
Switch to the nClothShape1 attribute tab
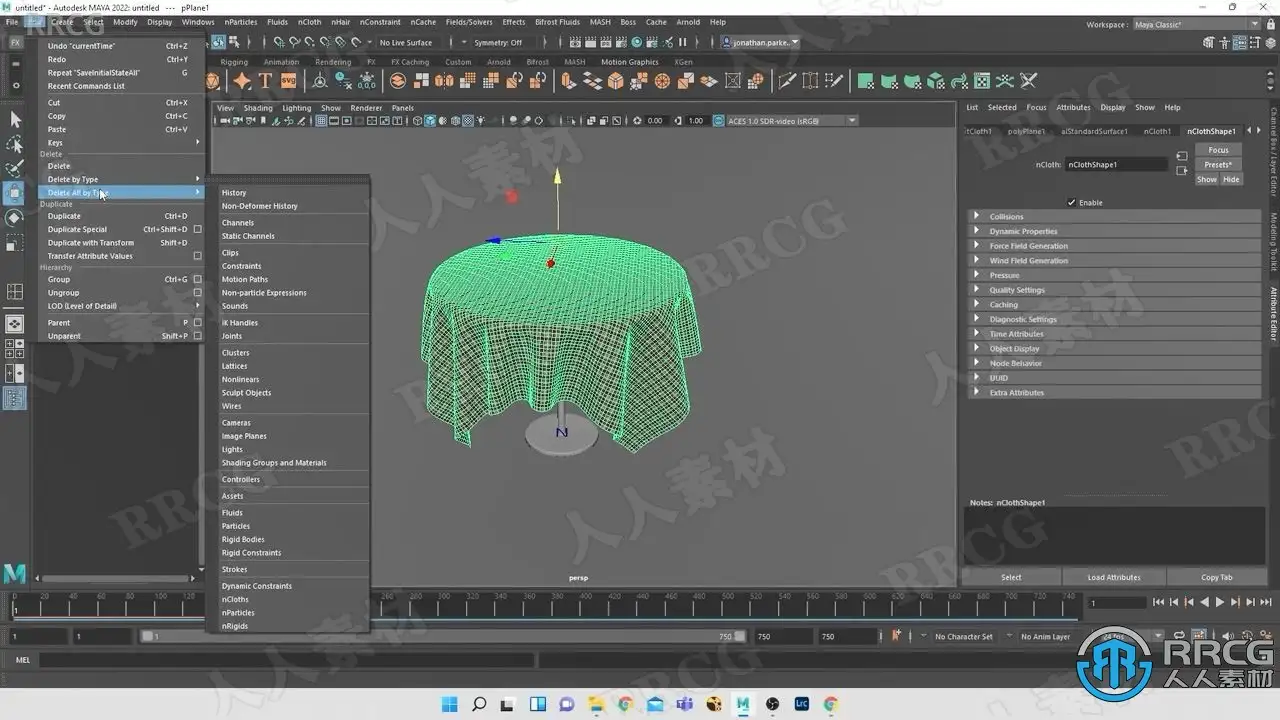click(1211, 131)
